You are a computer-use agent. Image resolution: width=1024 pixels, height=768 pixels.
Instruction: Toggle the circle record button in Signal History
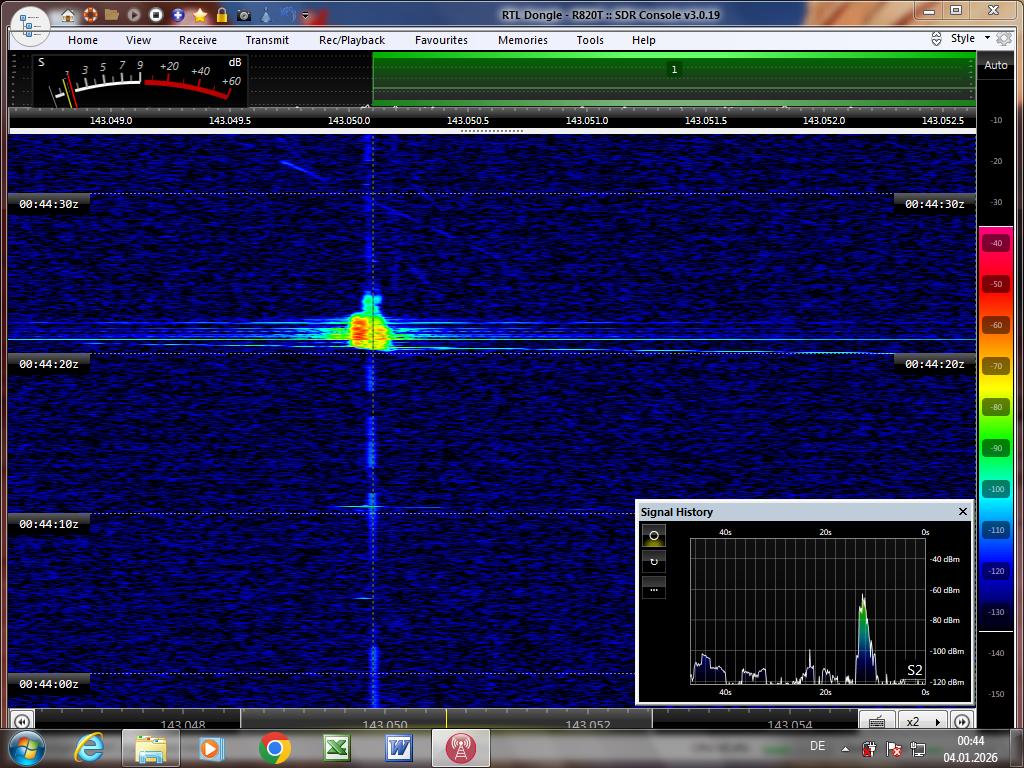(x=654, y=536)
